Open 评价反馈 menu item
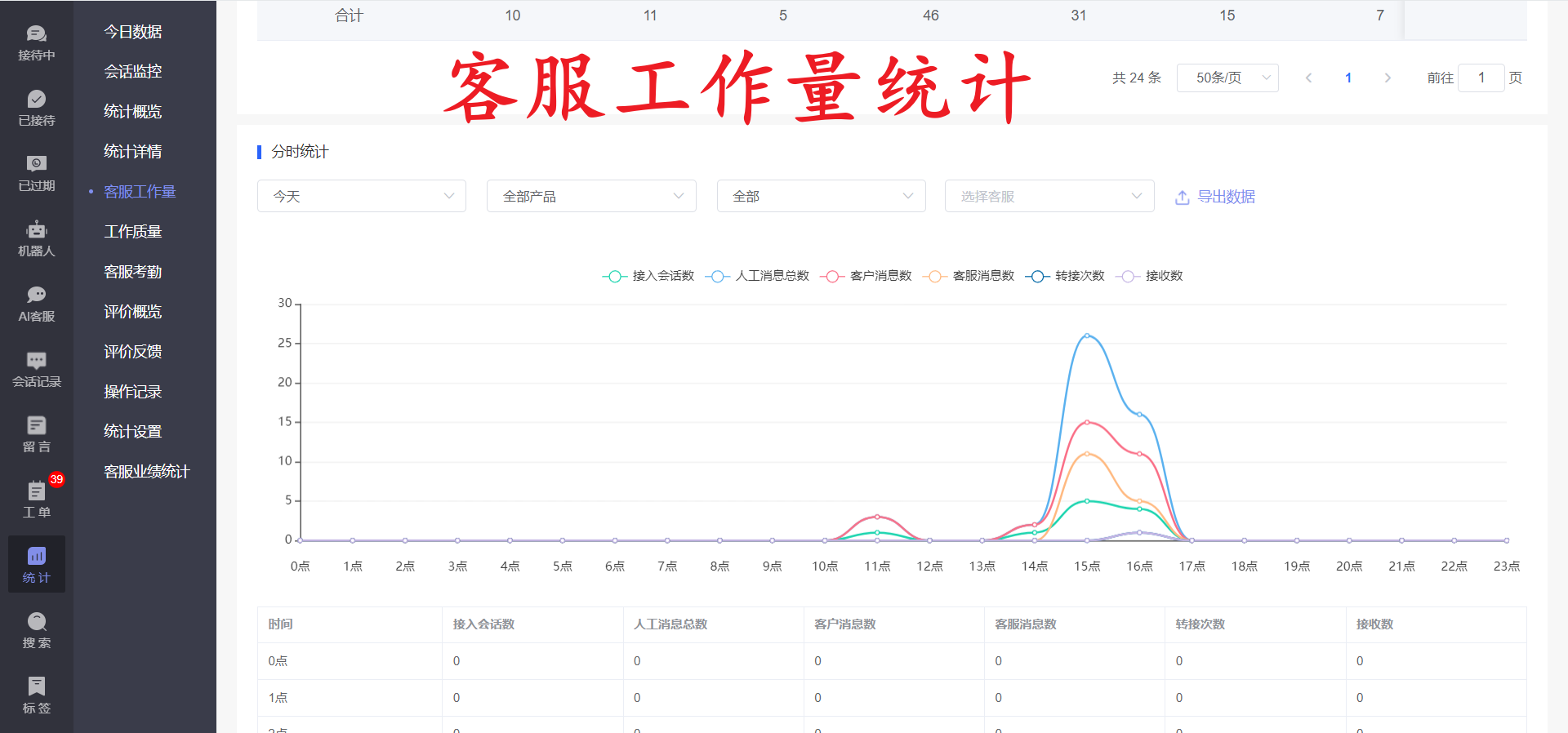Image resolution: width=1568 pixels, height=733 pixels. [133, 352]
